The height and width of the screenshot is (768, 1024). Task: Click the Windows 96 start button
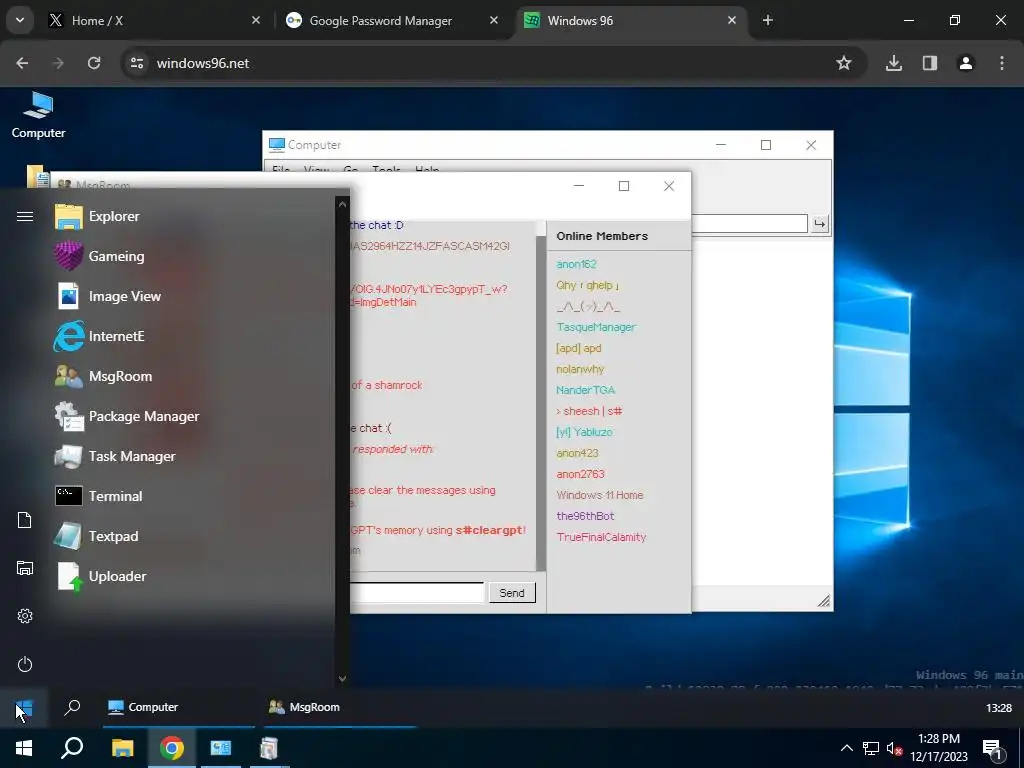[24, 708]
